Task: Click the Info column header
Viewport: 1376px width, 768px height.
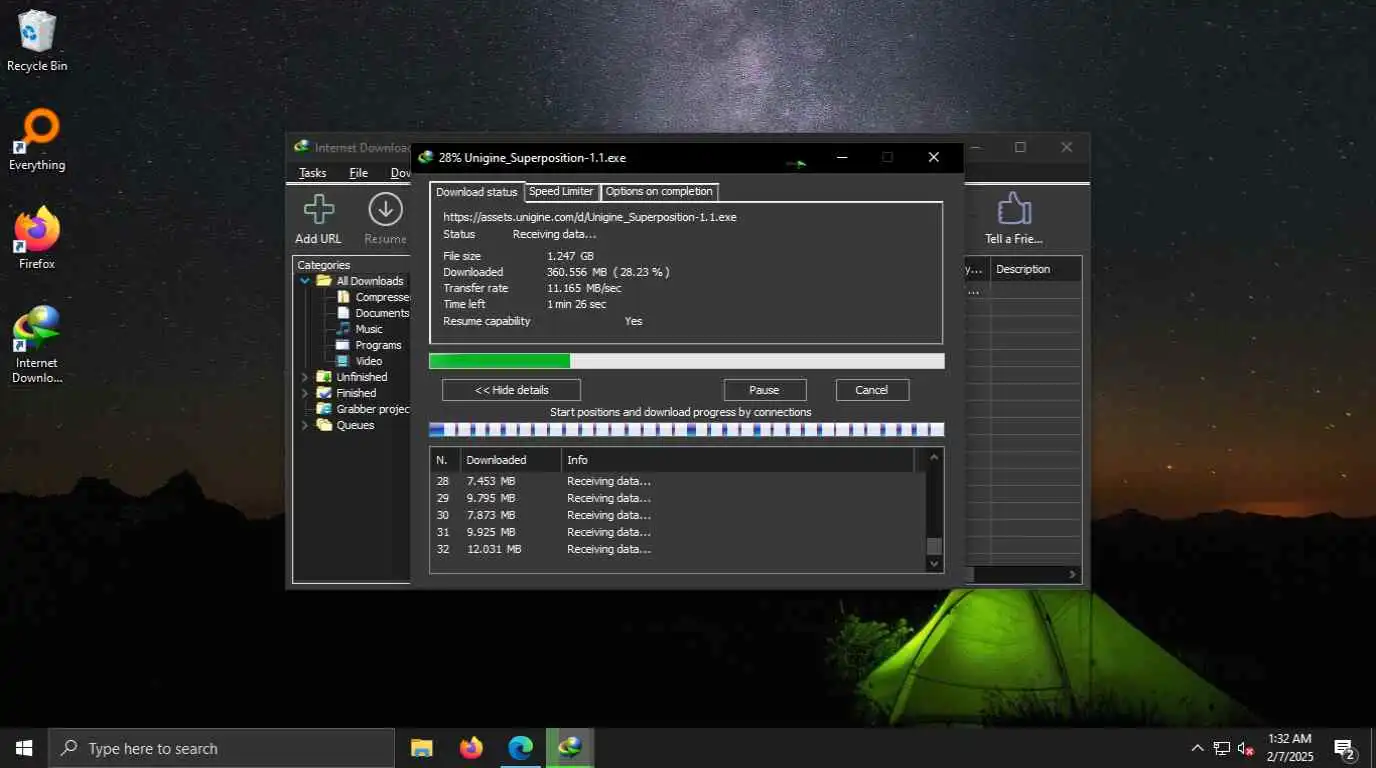Action: 737,460
